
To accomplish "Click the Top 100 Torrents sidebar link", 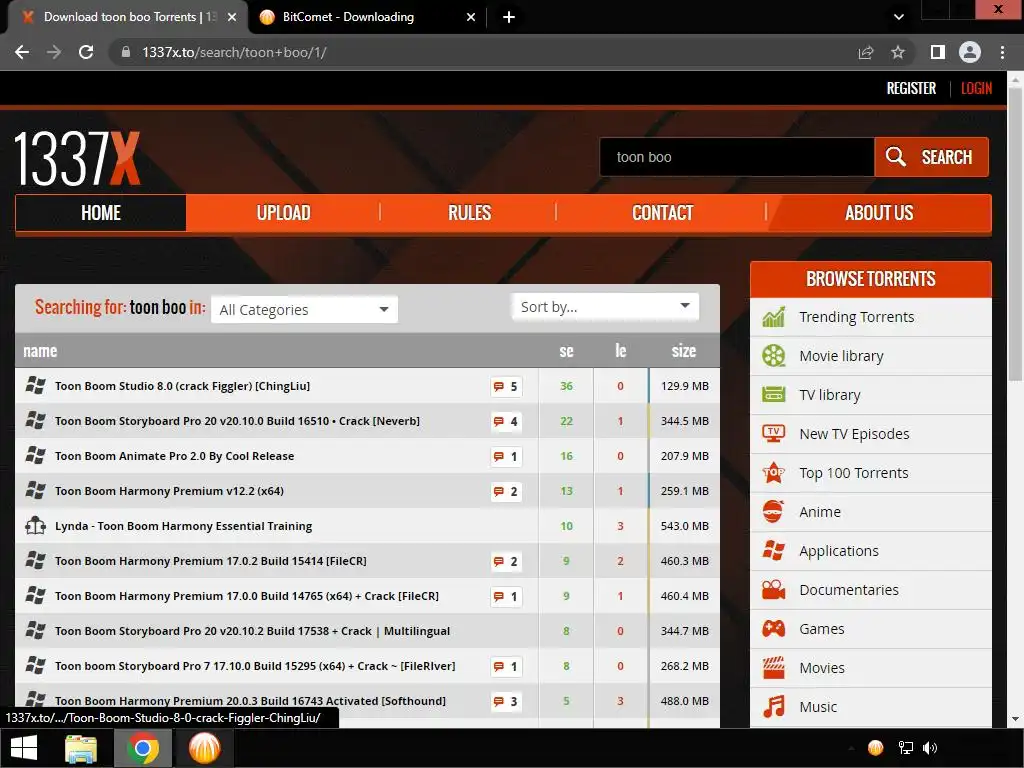I will (854, 473).
